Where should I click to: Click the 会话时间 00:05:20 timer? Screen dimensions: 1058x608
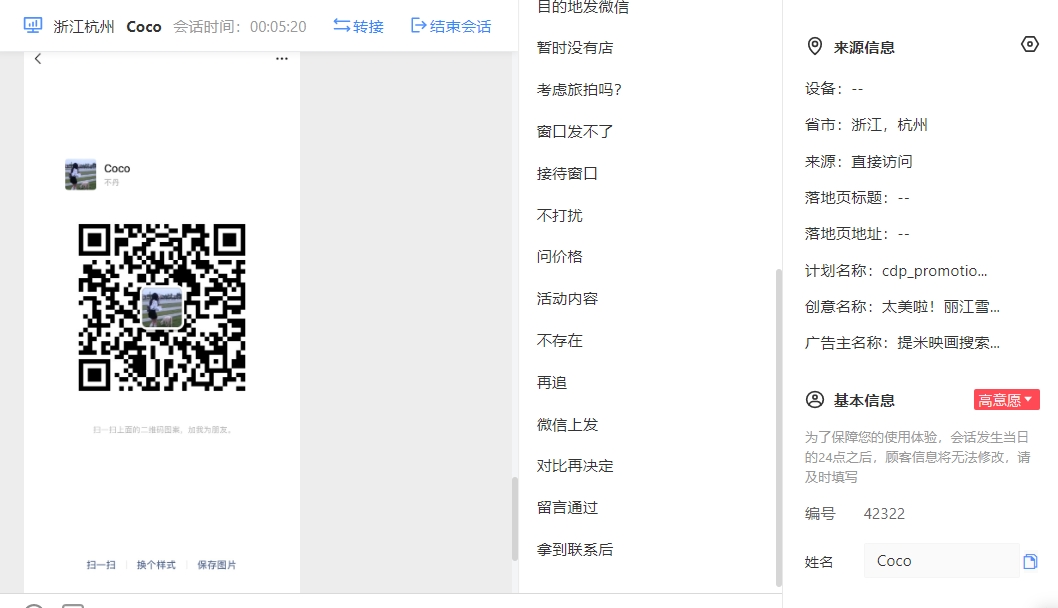point(240,26)
